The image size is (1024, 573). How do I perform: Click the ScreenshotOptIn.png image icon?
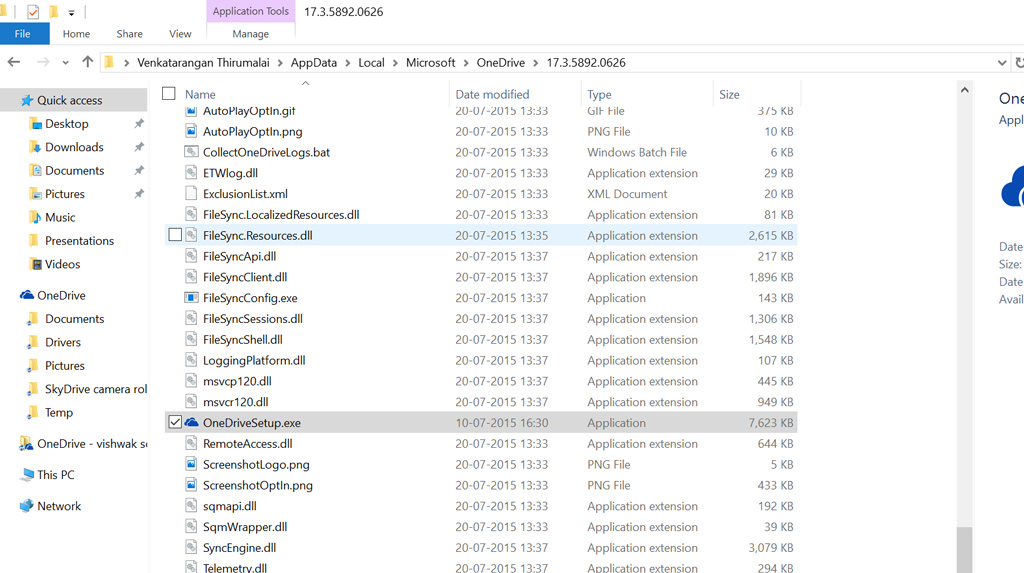pos(191,485)
